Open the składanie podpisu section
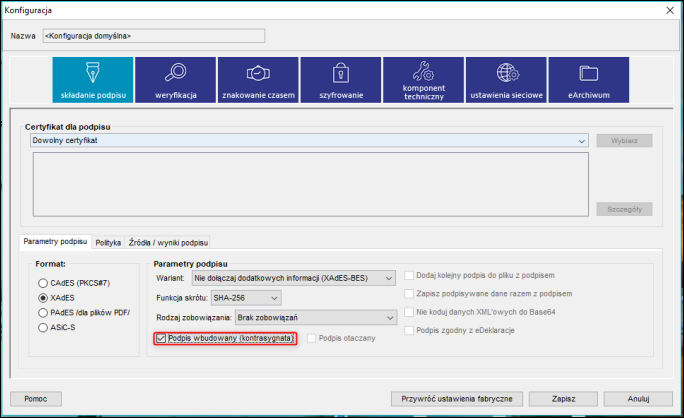Image resolution: width=684 pixels, height=418 pixels. (93, 80)
